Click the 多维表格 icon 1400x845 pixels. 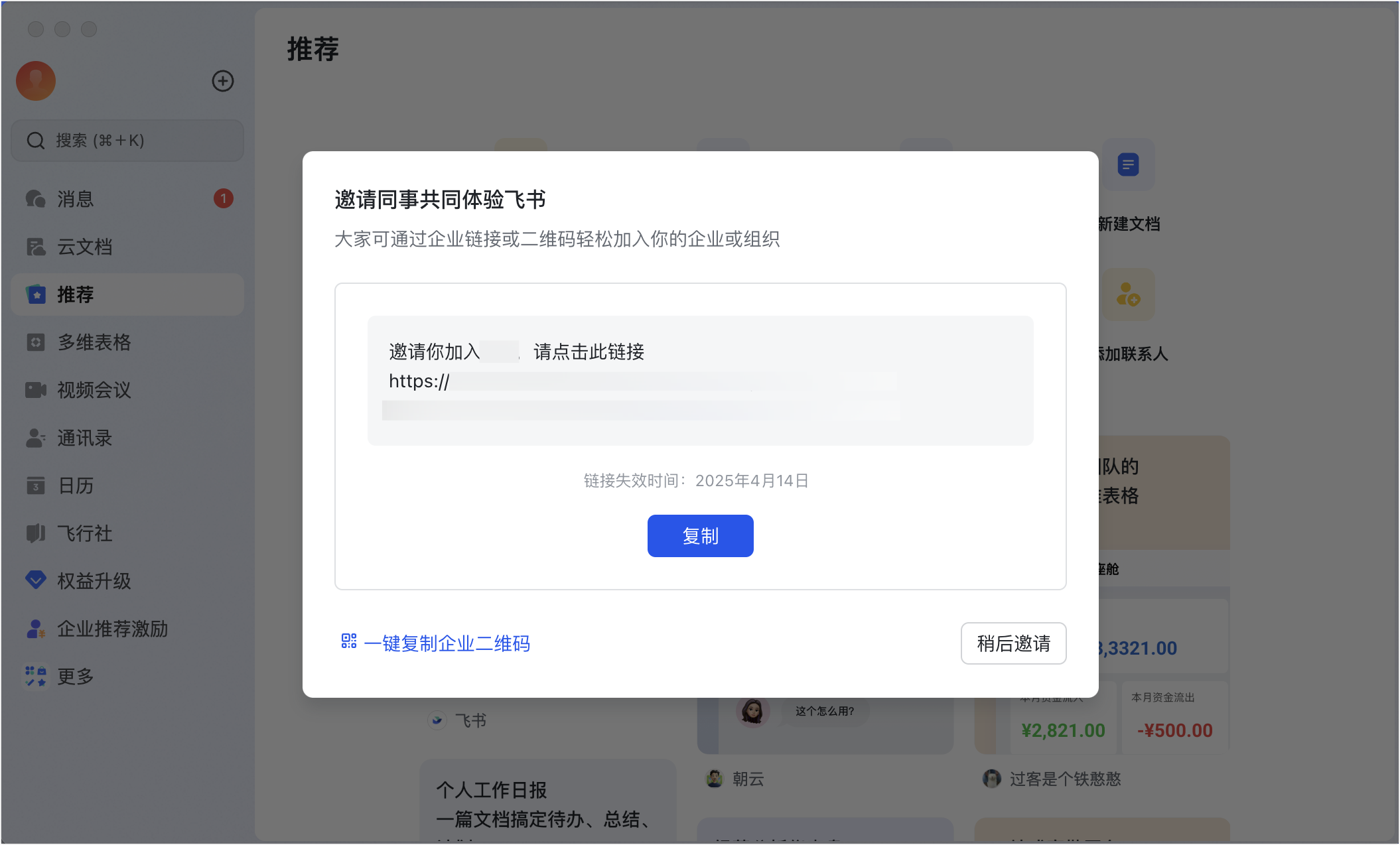tap(36, 342)
